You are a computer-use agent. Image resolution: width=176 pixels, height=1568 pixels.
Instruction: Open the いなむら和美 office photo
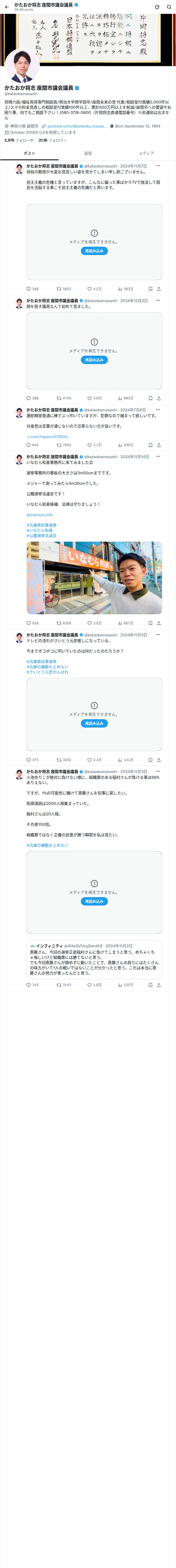(94, 578)
